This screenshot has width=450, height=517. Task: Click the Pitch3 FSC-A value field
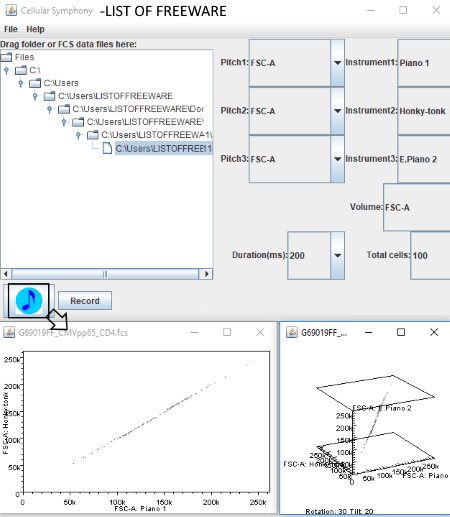click(x=290, y=159)
